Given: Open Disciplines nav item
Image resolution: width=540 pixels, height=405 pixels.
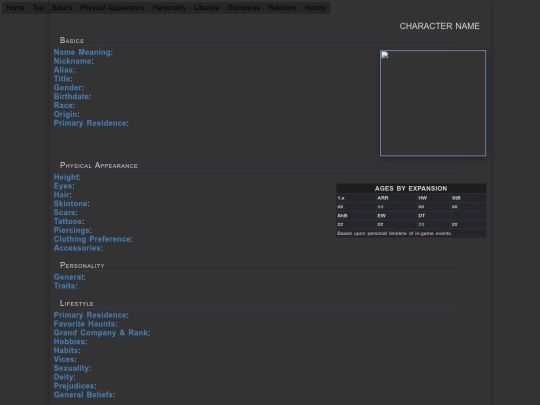Looking at the screenshot, I should click(243, 8).
